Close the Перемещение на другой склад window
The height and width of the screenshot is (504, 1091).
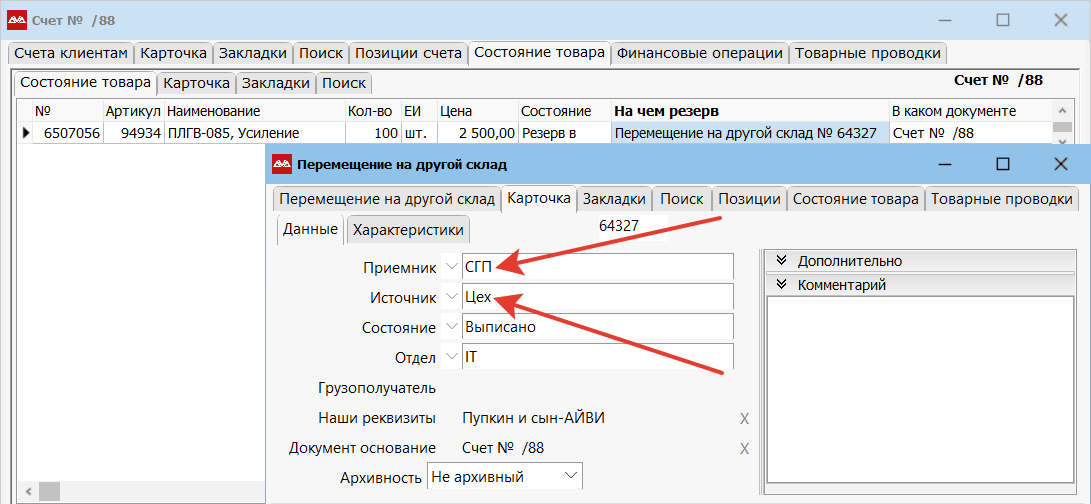point(1061,164)
